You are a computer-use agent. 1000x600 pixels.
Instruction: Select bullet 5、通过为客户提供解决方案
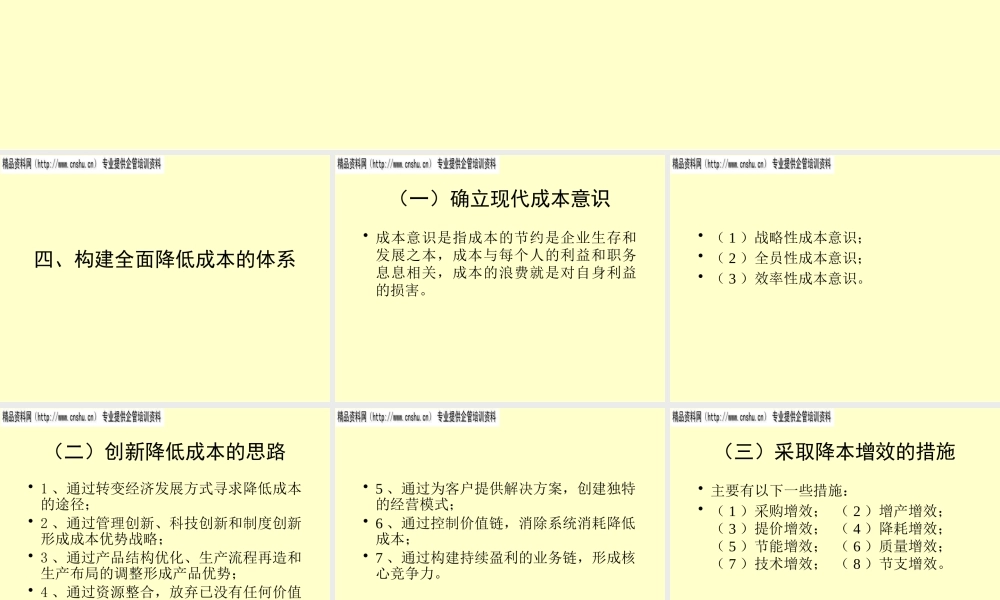tap(505, 496)
